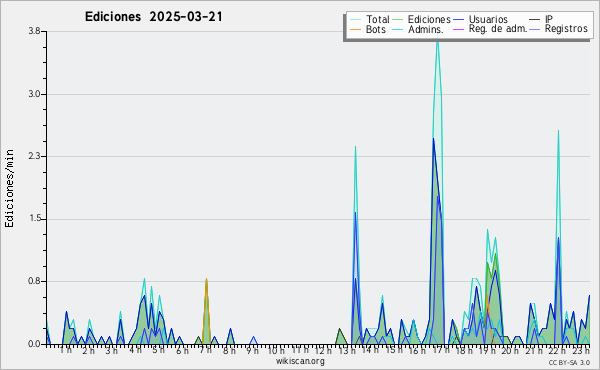
Task: Click the 3.0 y-axis value
Action: coord(34,94)
